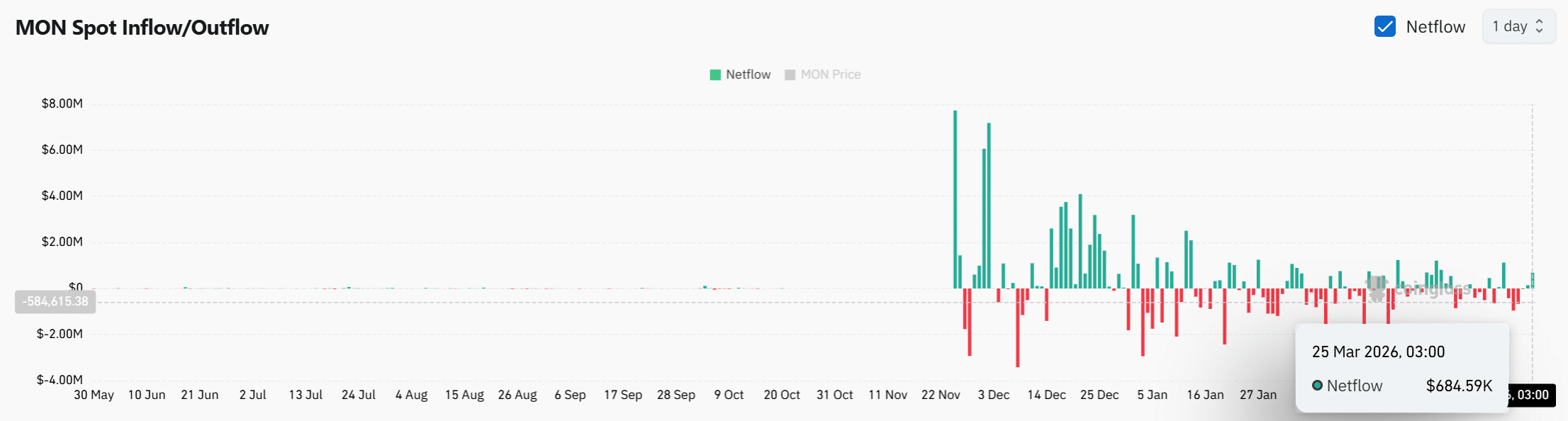The height and width of the screenshot is (421, 1568).
Task: Click the coinglass watermark logo
Action: click(1376, 287)
